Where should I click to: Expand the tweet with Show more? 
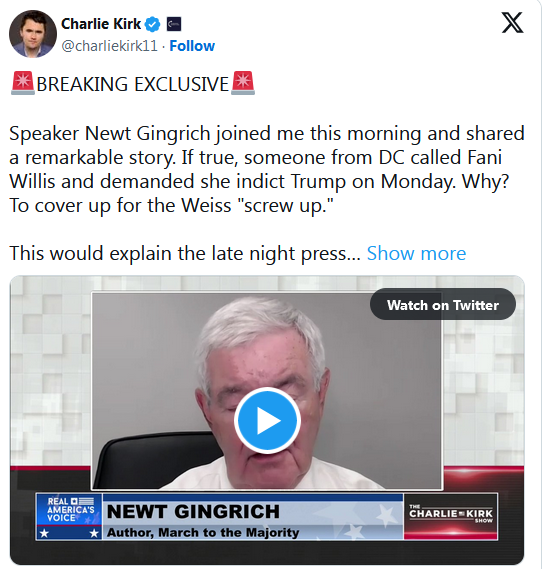(416, 253)
